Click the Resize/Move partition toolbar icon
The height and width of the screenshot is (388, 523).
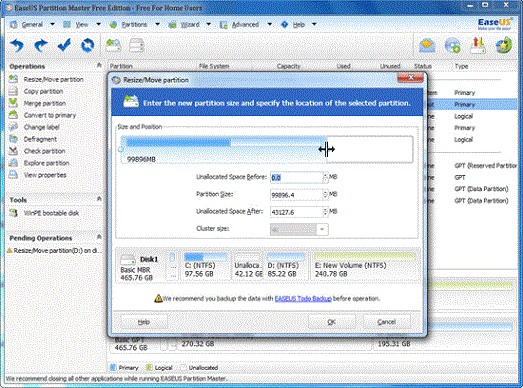(113, 45)
